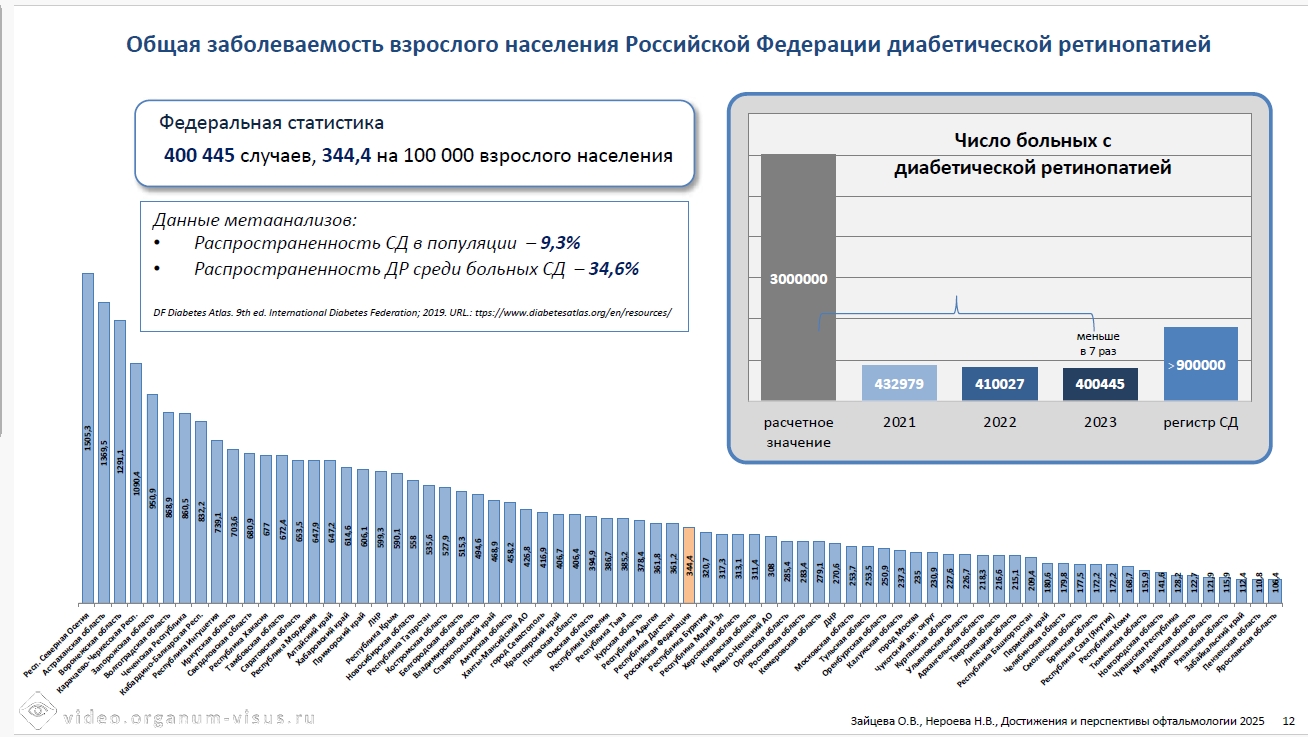Click the slide title about diabetic retinopathy

(668, 45)
